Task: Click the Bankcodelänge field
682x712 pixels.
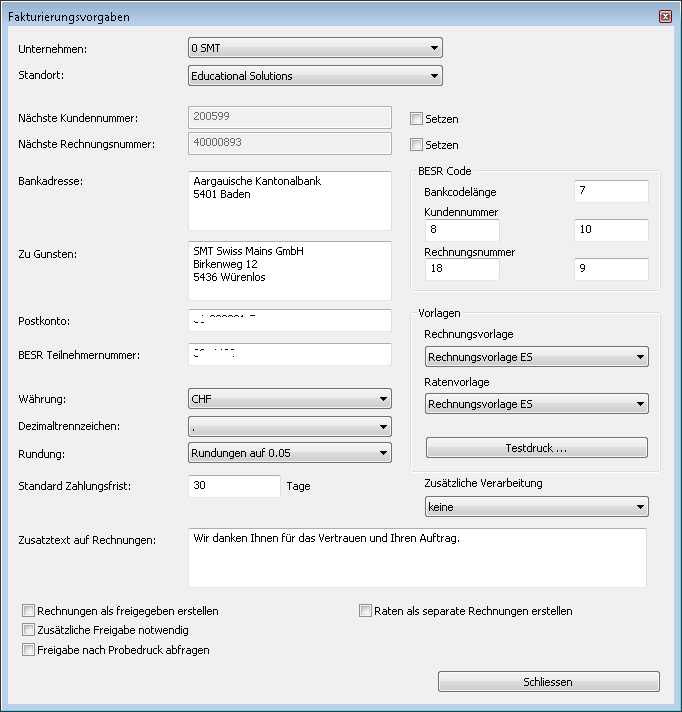Action: click(611, 191)
